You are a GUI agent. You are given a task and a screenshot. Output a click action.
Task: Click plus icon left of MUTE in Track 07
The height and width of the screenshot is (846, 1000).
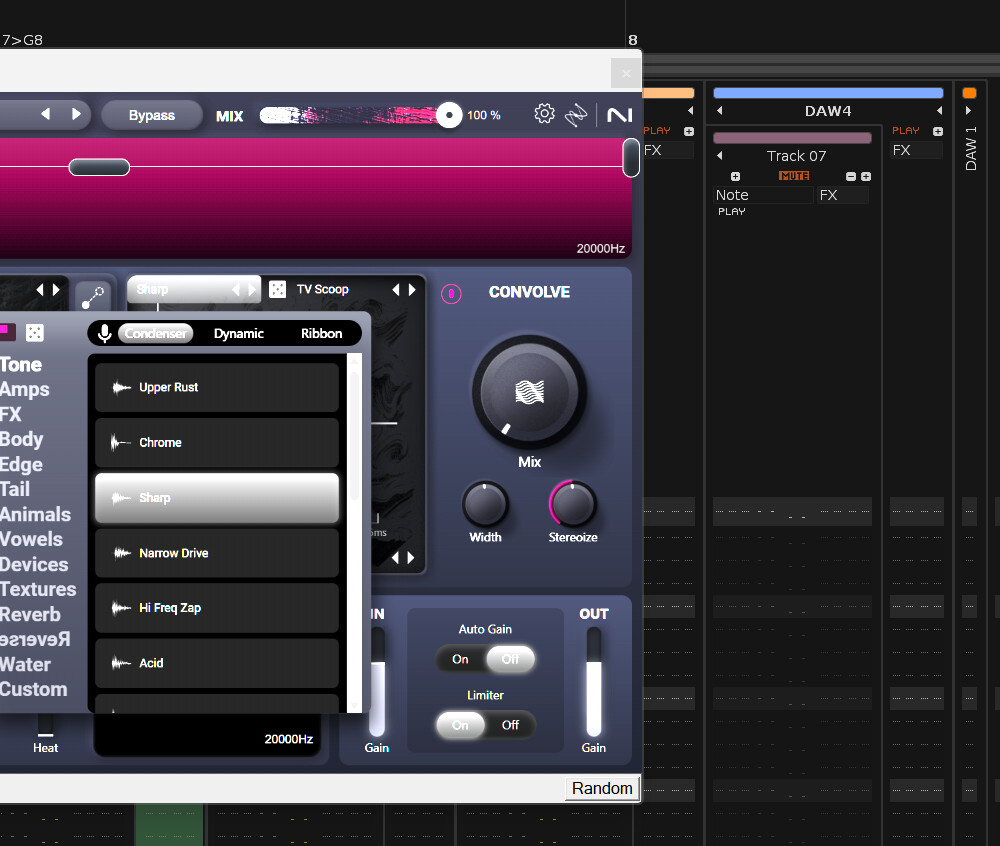[735, 177]
